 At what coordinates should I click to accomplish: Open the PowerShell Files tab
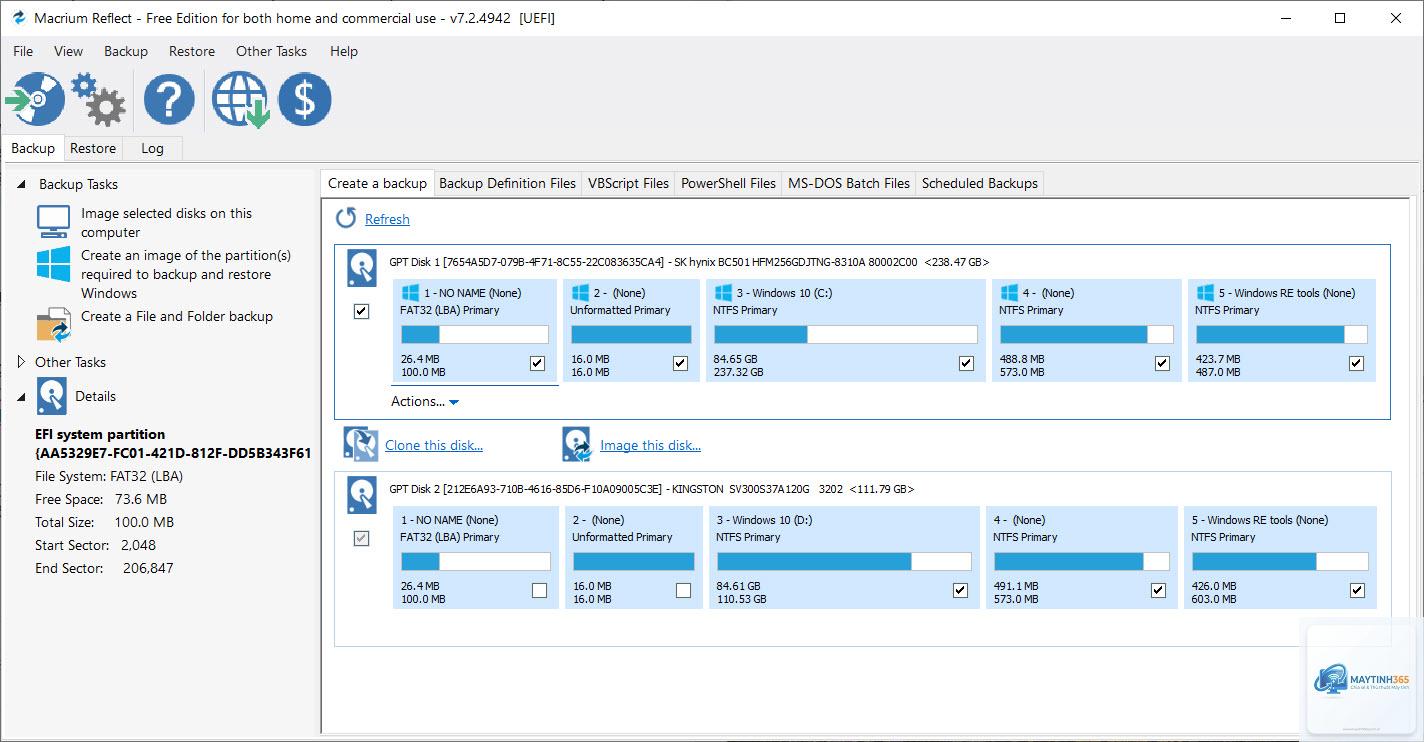tap(728, 183)
